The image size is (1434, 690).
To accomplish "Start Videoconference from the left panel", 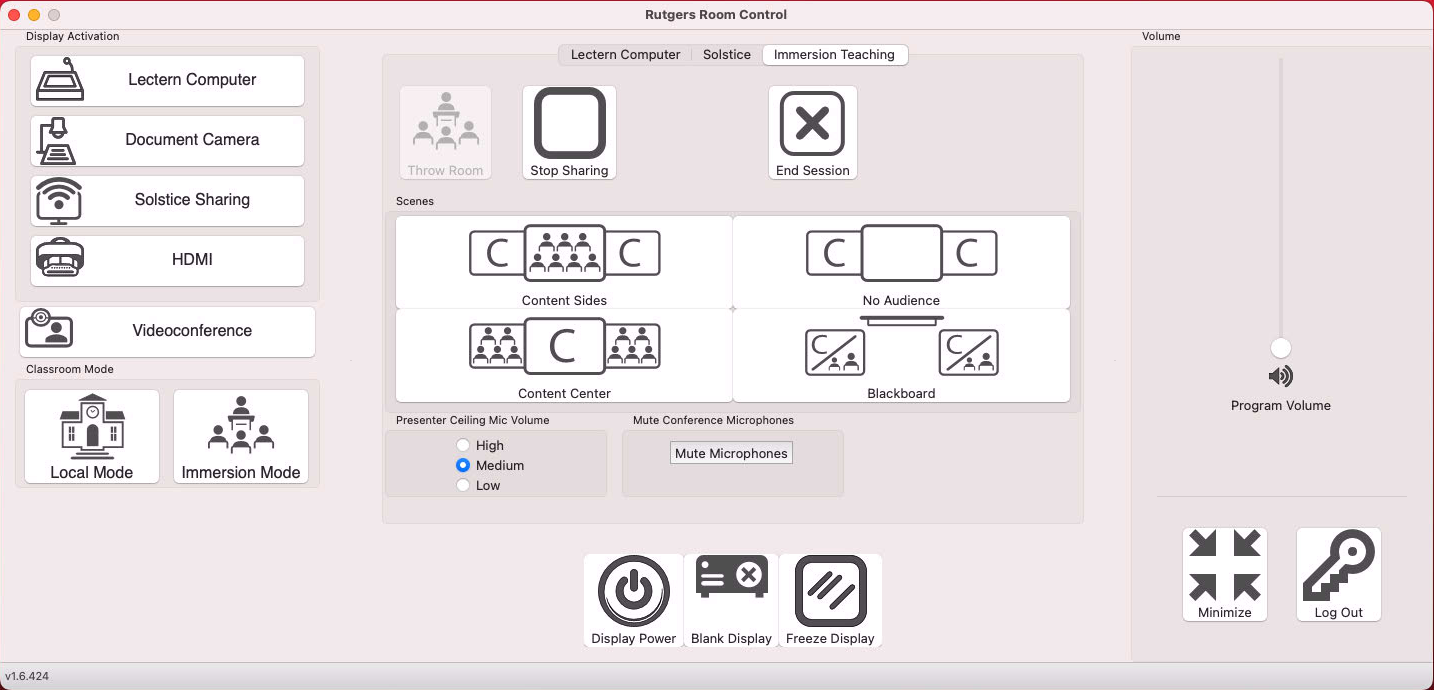I will point(168,331).
